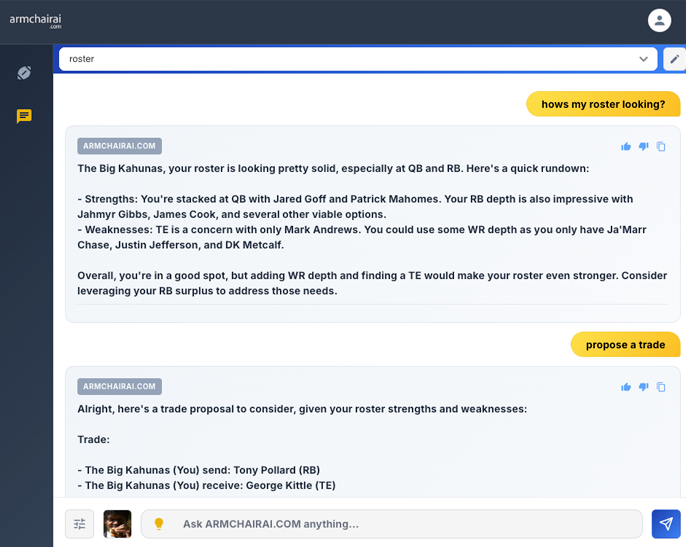Focus the Ask ARMCHAIRAI.COM anything input
Image resolution: width=686 pixels, height=548 pixels.
pyautogui.click(x=400, y=524)
